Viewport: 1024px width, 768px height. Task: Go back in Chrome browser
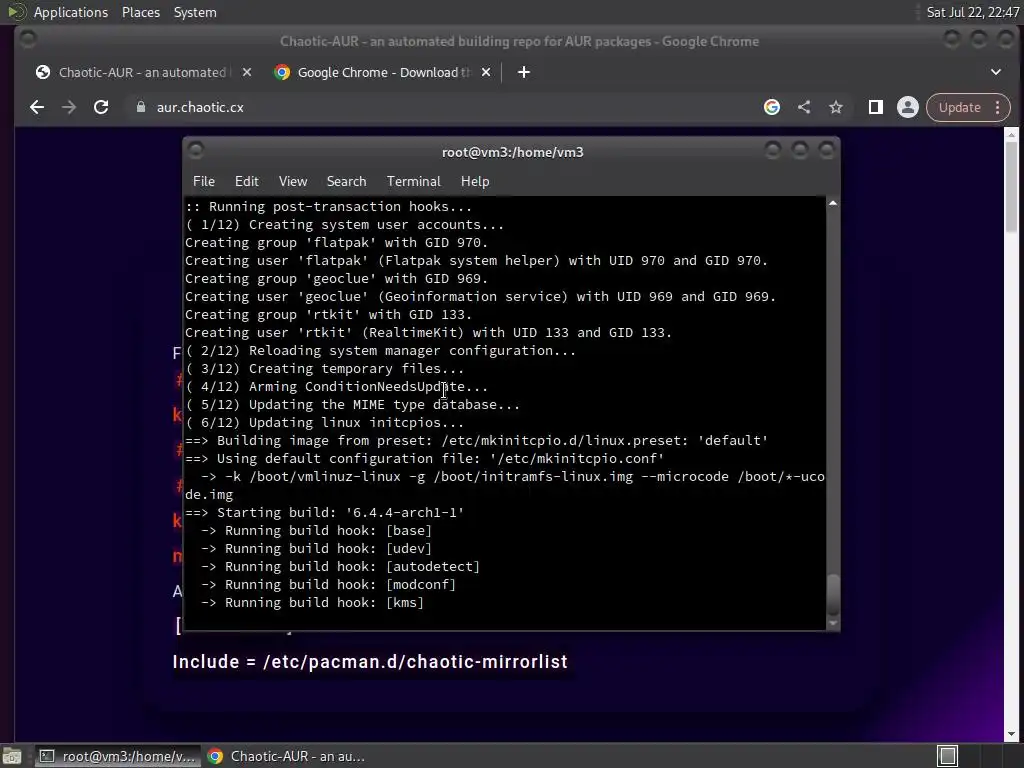pos(37,107)
